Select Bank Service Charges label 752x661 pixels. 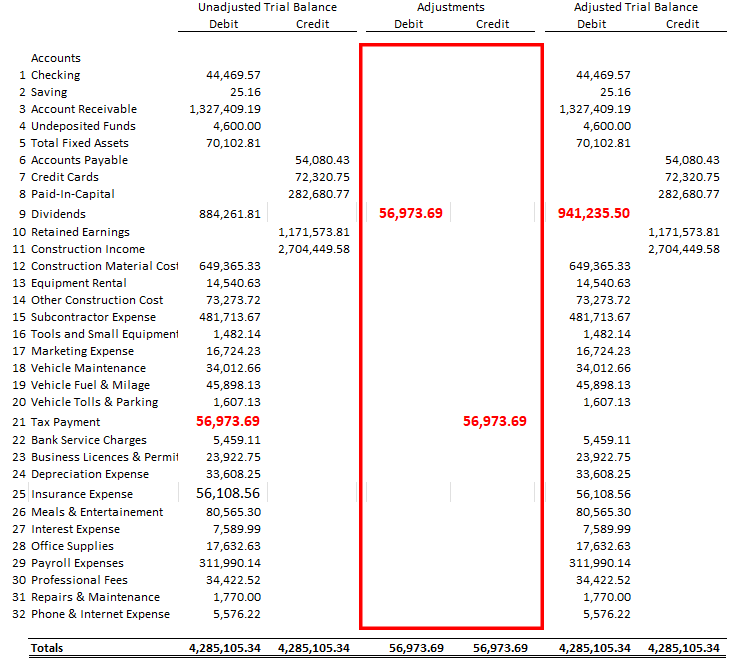pyautogui.click(x=89, y=440)
